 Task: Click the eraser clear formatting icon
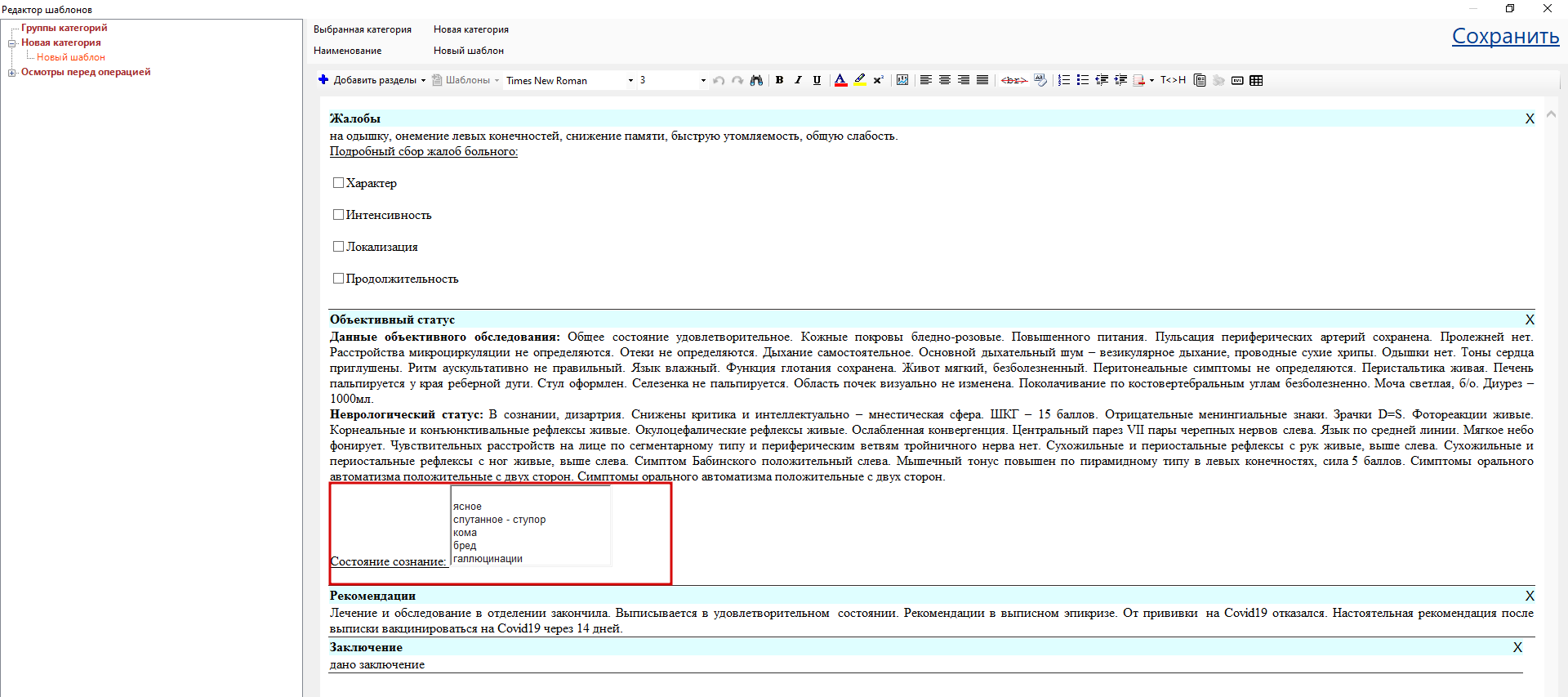tap(1040, 80)
